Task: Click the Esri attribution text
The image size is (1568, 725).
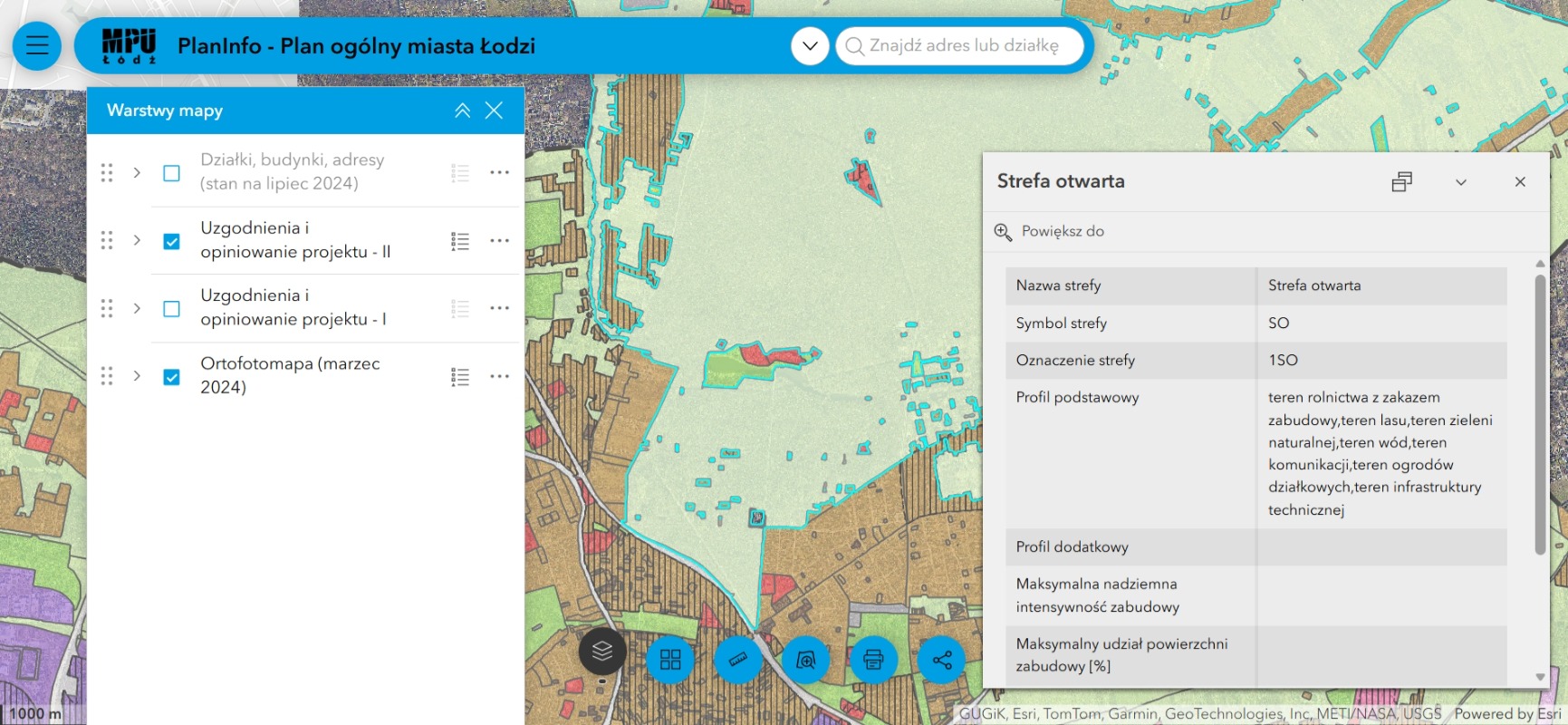Action: click(1507, 714)
